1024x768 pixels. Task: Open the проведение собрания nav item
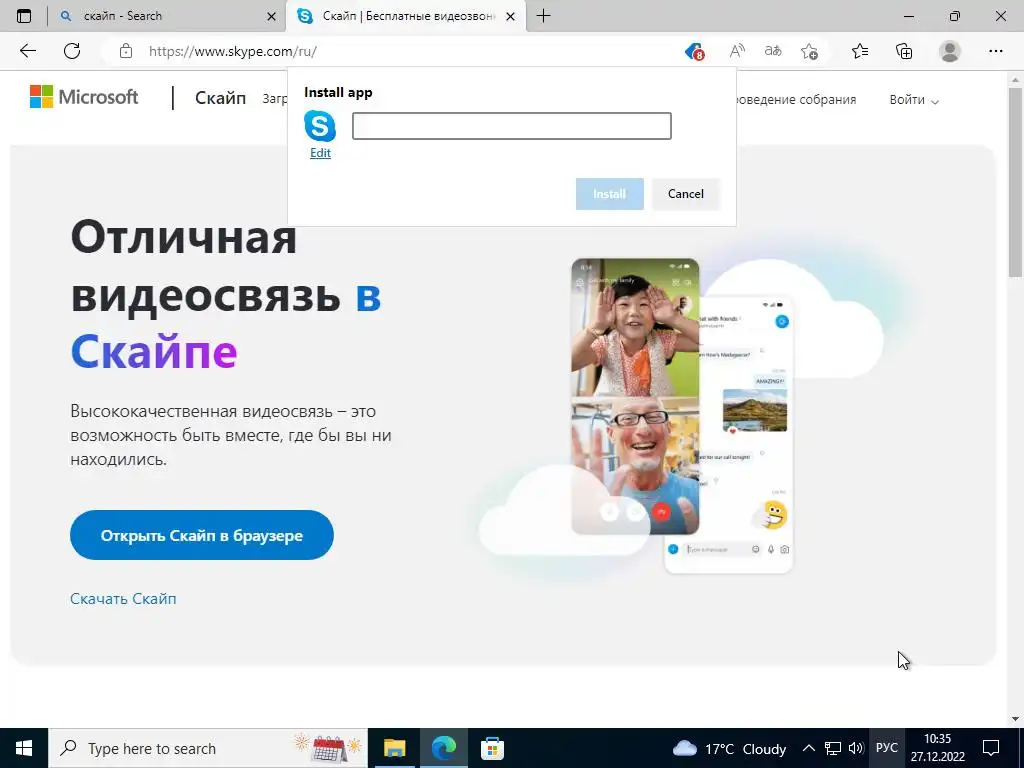tap(796, 100)
